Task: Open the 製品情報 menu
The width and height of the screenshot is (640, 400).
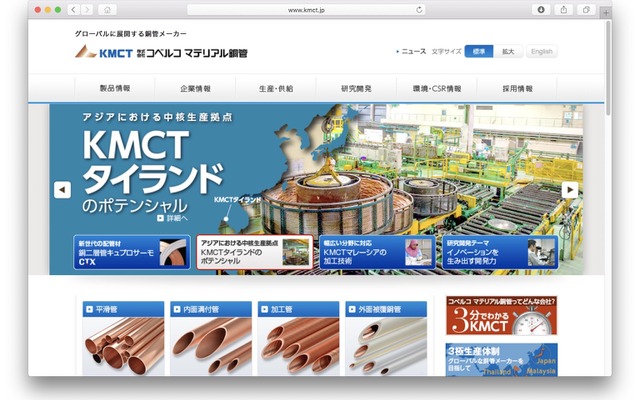Action: [115, 88]
